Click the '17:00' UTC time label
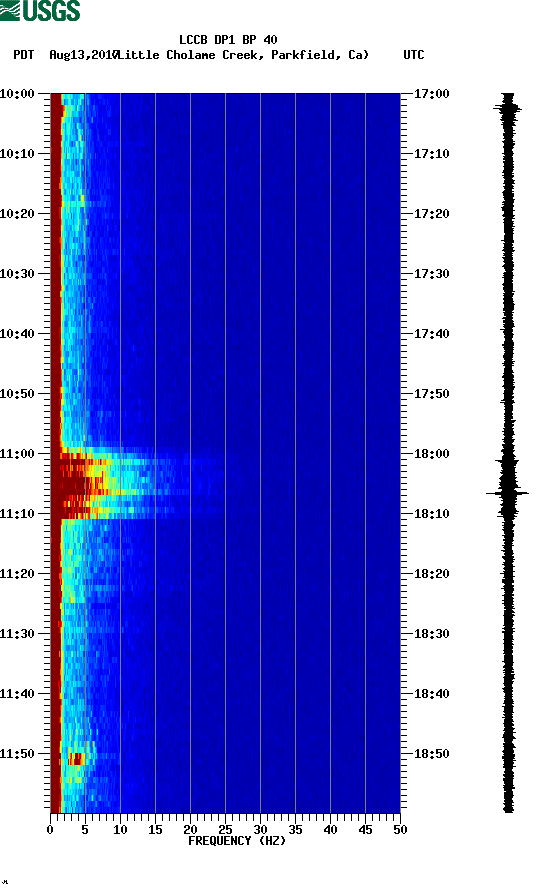The image size is (552, 893). pos(432,93)
